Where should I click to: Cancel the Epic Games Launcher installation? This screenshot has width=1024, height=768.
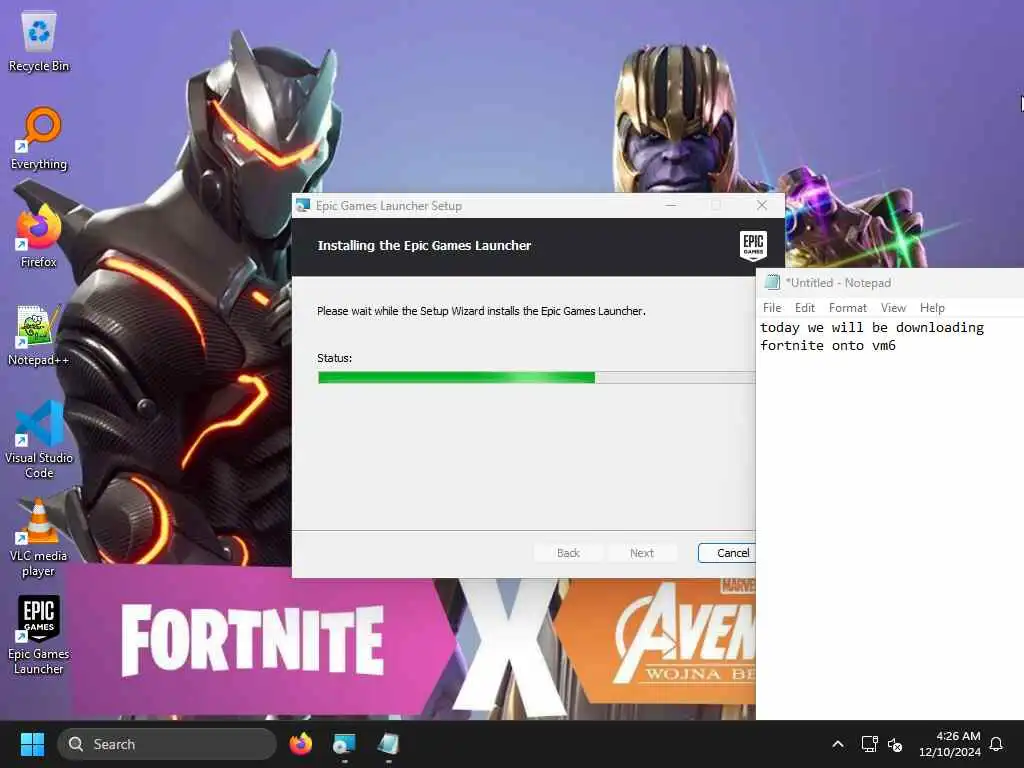click(727, 552)
